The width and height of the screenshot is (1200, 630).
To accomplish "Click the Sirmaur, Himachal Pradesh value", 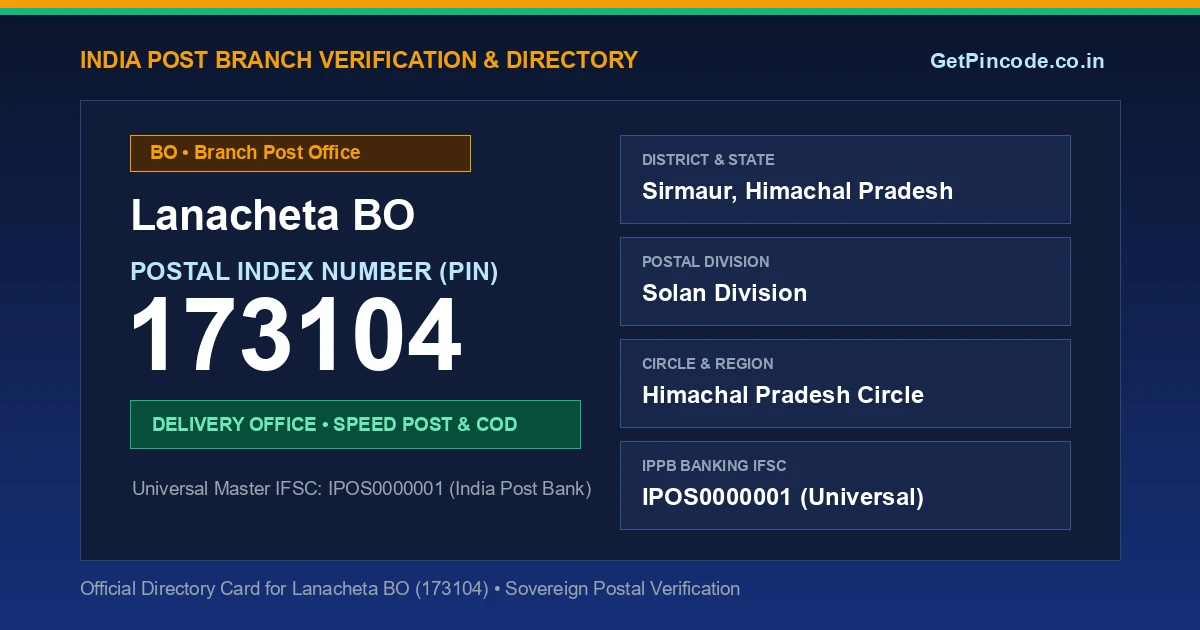I will pos(797,191).
